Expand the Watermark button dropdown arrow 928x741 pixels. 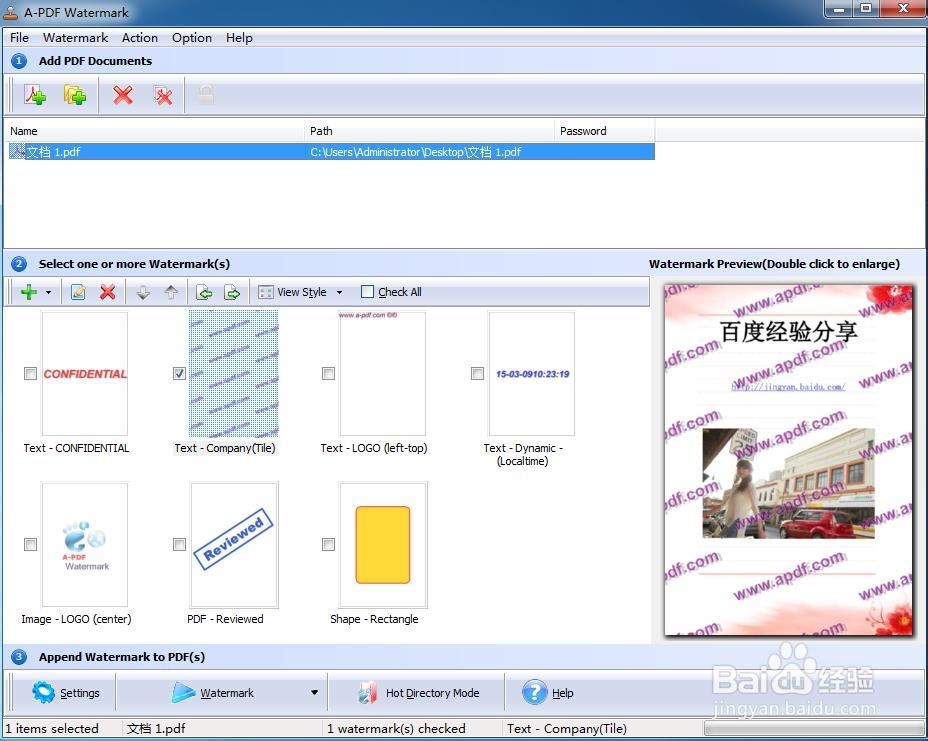tap(314, 692)
